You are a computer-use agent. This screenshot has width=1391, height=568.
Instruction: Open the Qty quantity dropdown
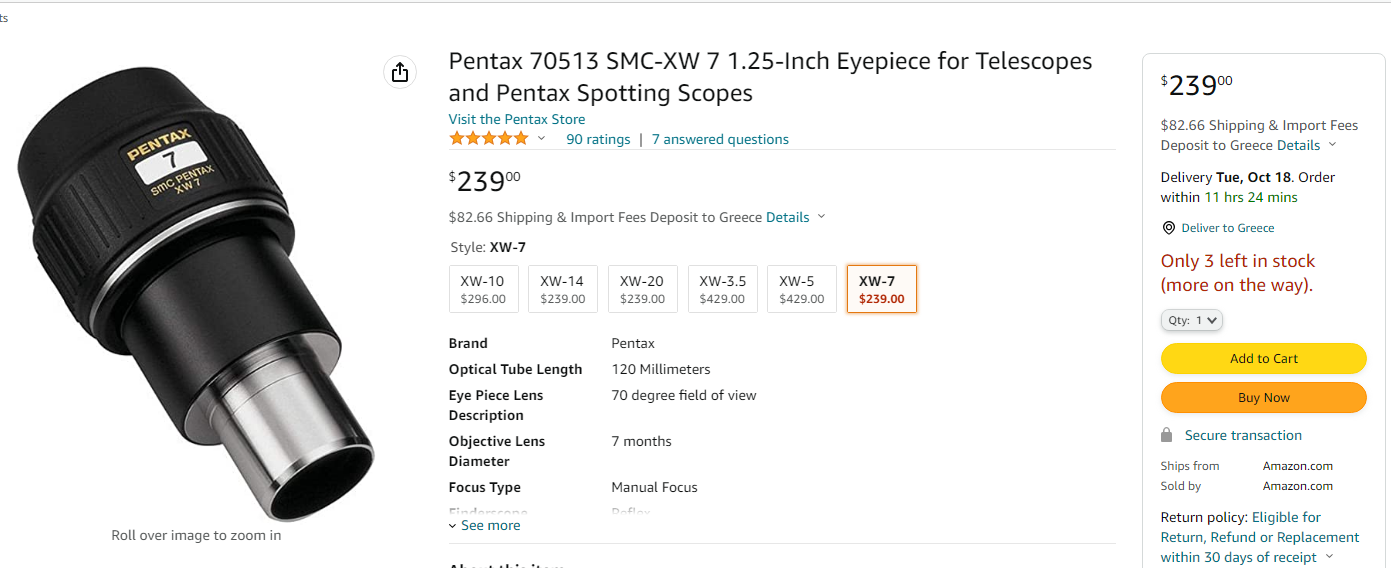click(1192, 321)
